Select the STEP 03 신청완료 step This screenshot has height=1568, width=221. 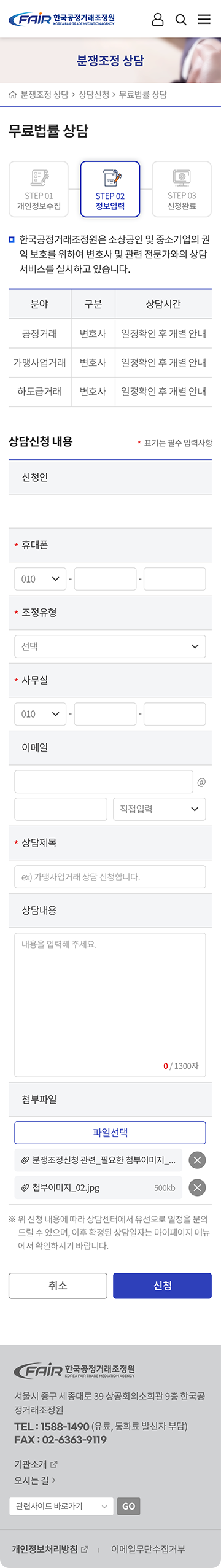pyautogui.click(x=182, y=189)
